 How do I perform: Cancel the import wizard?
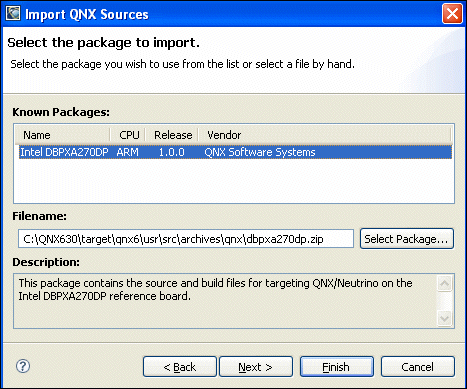click(418, 367)
